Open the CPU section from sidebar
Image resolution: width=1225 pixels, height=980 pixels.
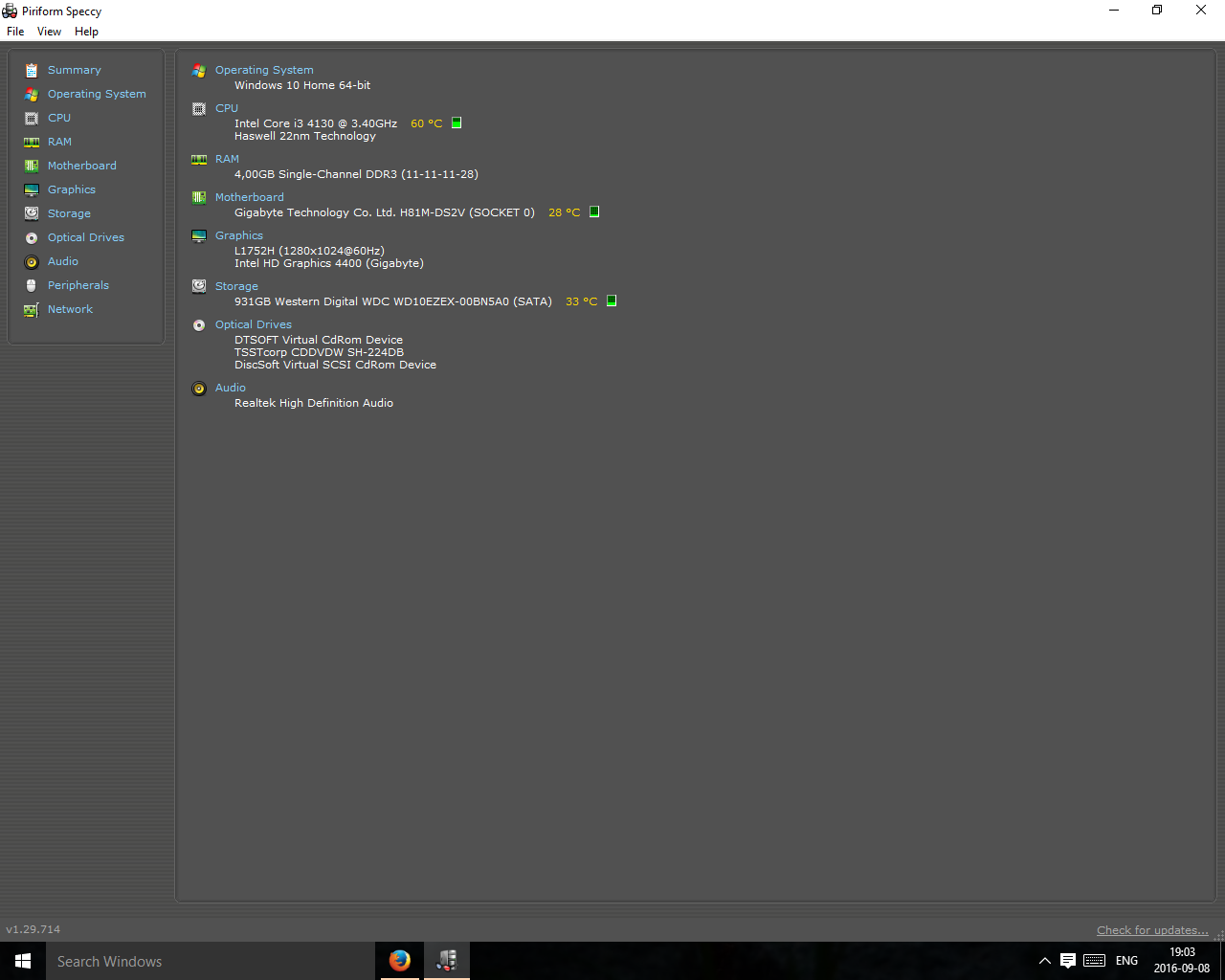pos(59,118)
